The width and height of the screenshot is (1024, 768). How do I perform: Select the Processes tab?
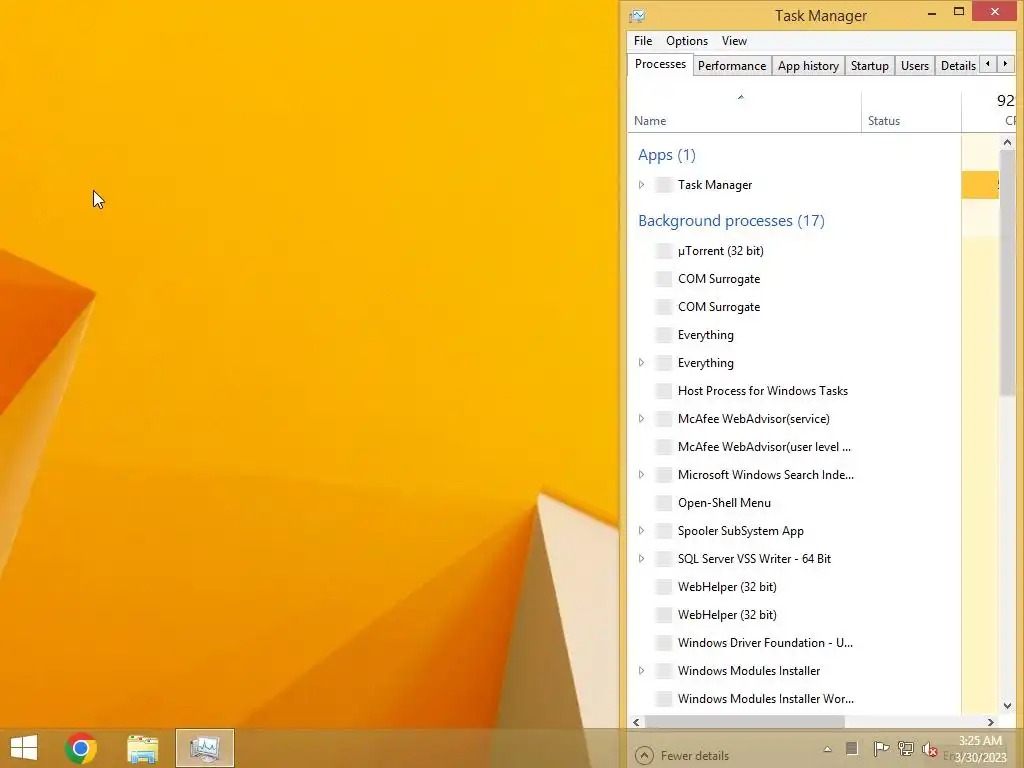pos(660,64)
